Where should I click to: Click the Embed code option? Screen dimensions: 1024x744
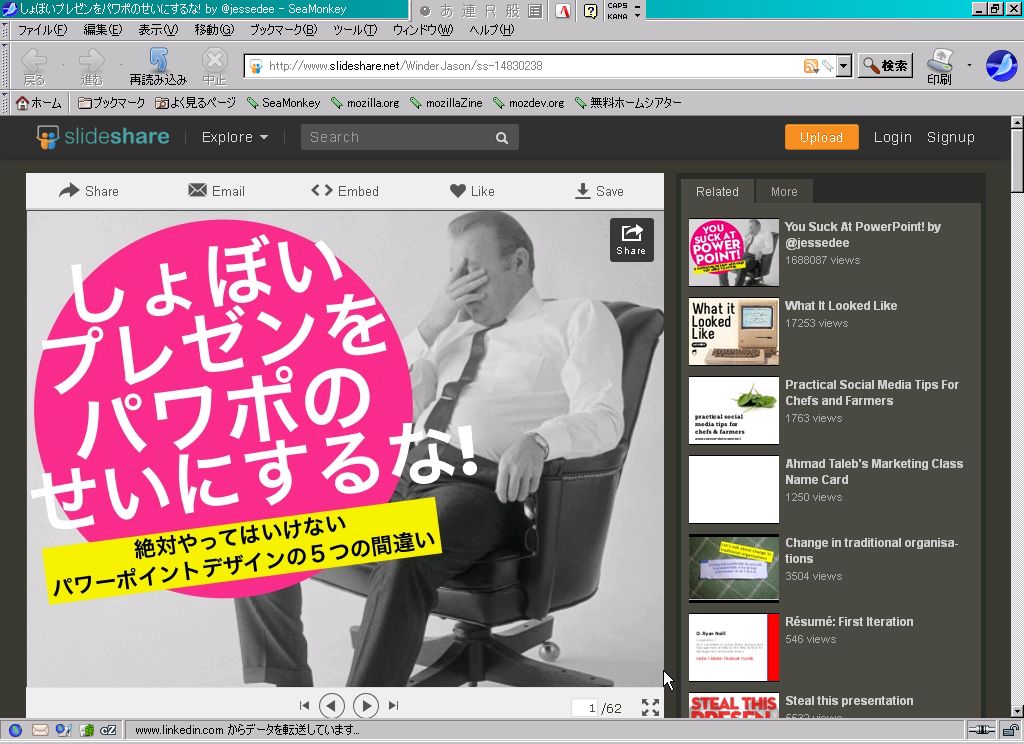tap(345, 191)
